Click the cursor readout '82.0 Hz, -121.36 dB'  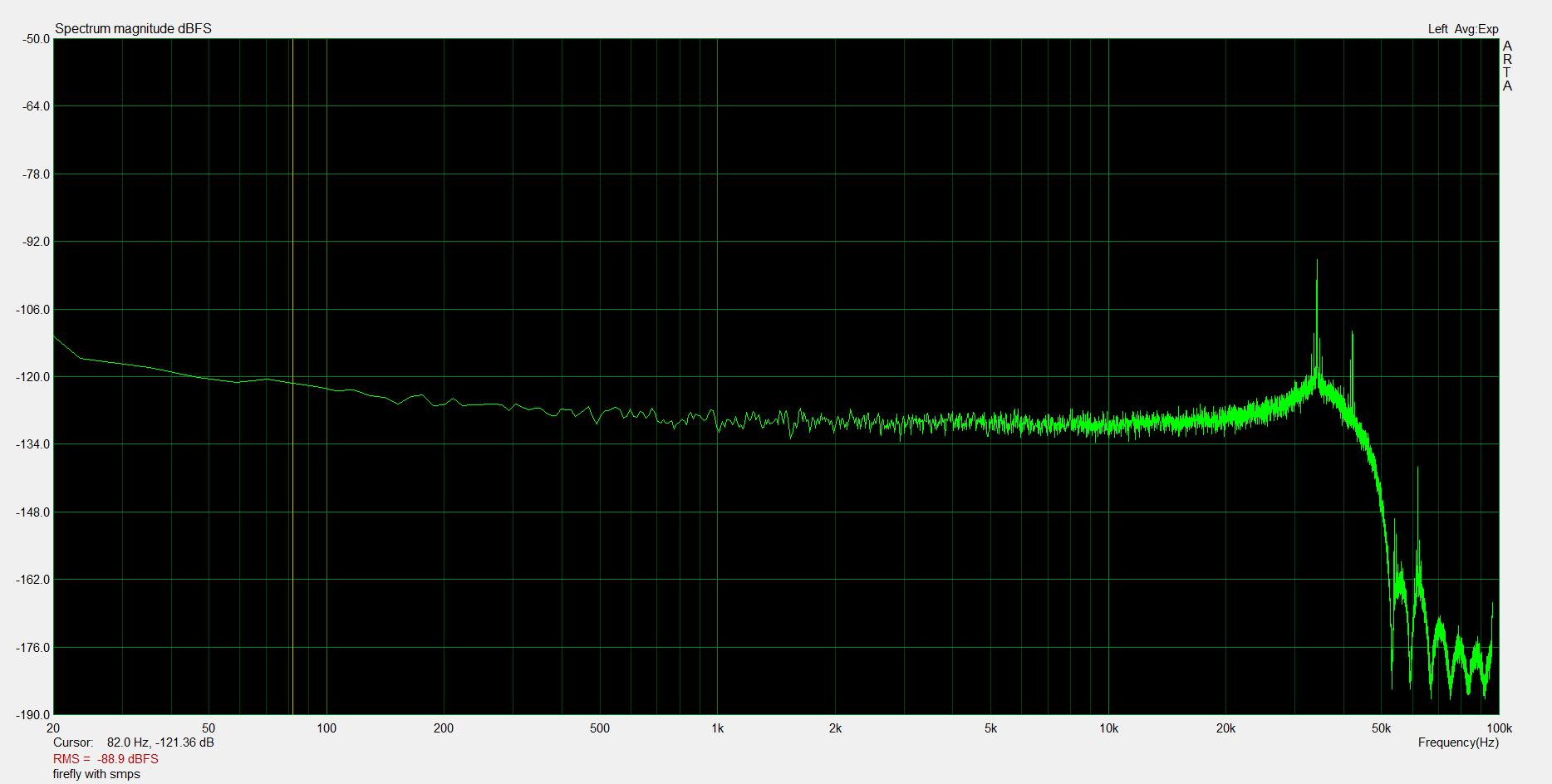[x=160, y=742]
